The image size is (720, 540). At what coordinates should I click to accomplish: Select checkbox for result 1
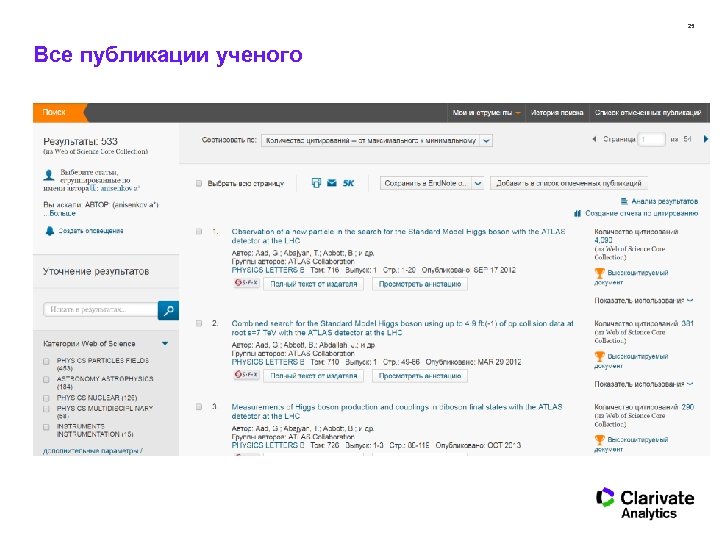199,231
